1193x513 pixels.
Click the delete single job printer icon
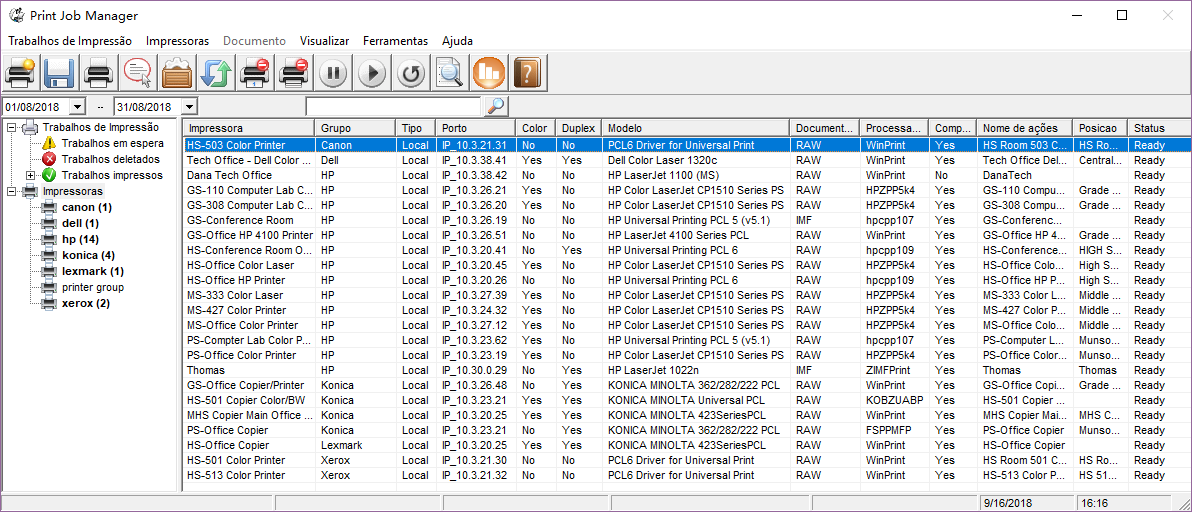pos(255,73)
